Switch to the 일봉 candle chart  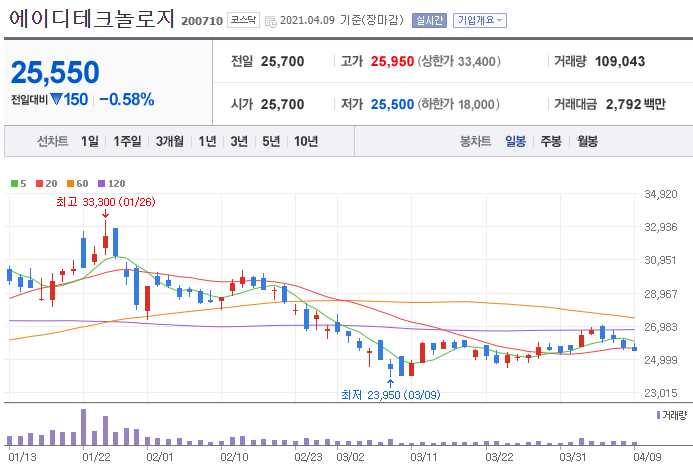click(x=516, y=141)
